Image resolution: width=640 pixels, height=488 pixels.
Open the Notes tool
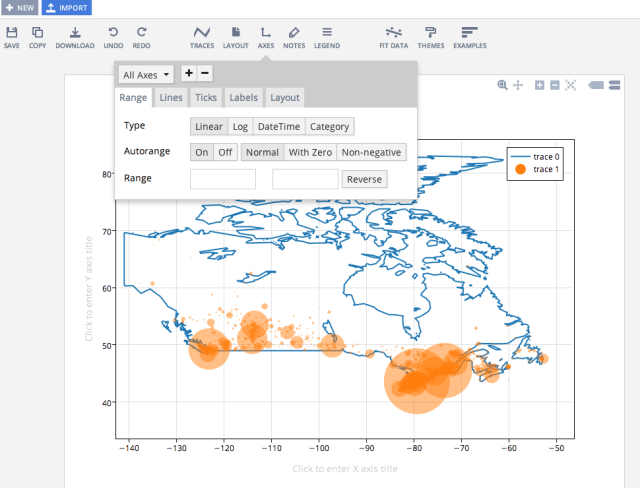point(293,37)
